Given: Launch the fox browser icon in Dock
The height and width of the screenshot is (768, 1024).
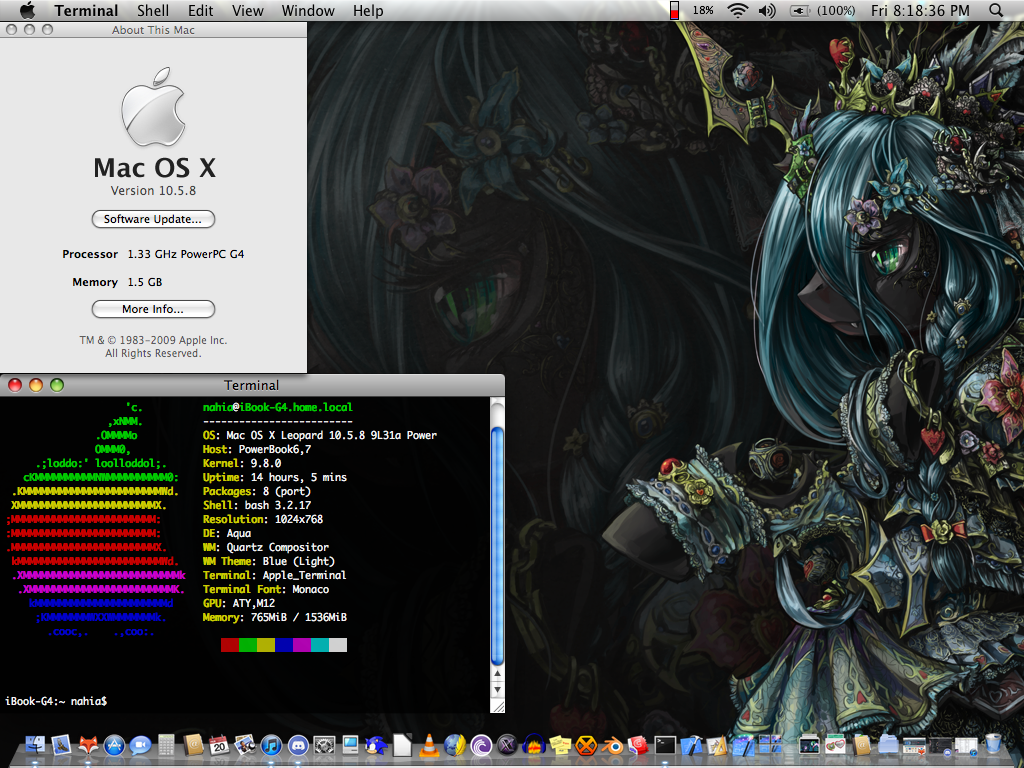Looking at the screenshot, I should (88, 745).
